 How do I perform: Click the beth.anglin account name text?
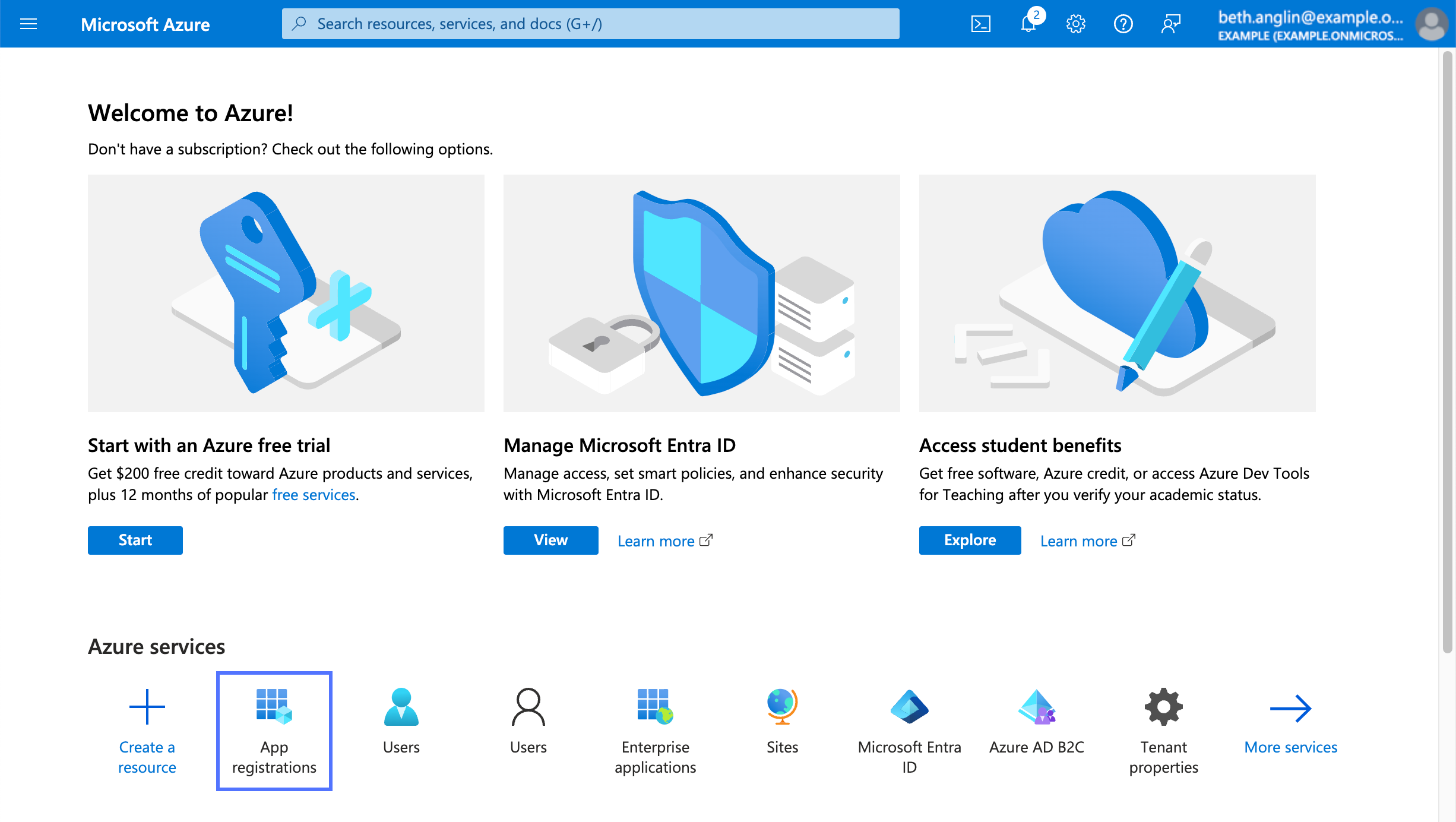[1311, 17]
